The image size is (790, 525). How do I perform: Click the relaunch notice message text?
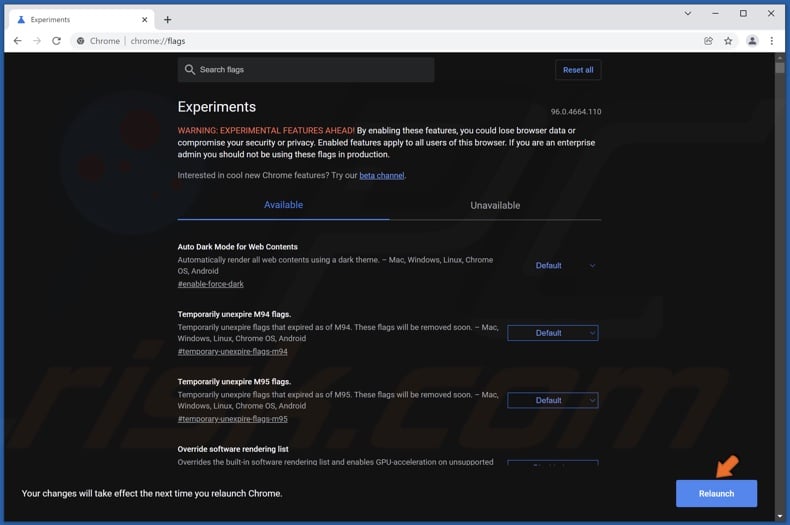[x=152, y=494]
